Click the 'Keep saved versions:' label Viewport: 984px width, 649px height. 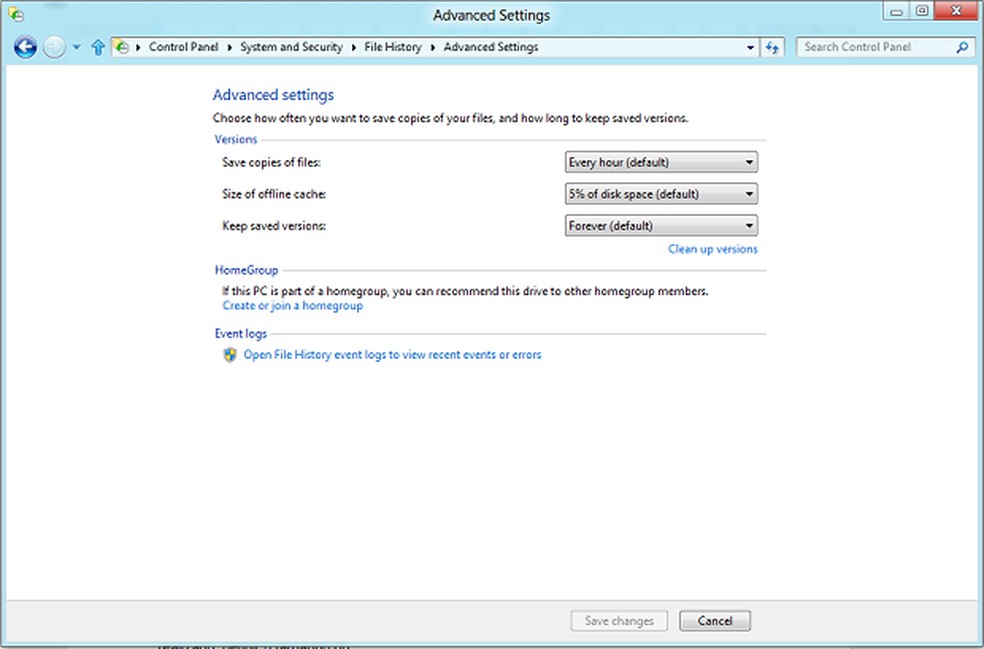(274, 226)
